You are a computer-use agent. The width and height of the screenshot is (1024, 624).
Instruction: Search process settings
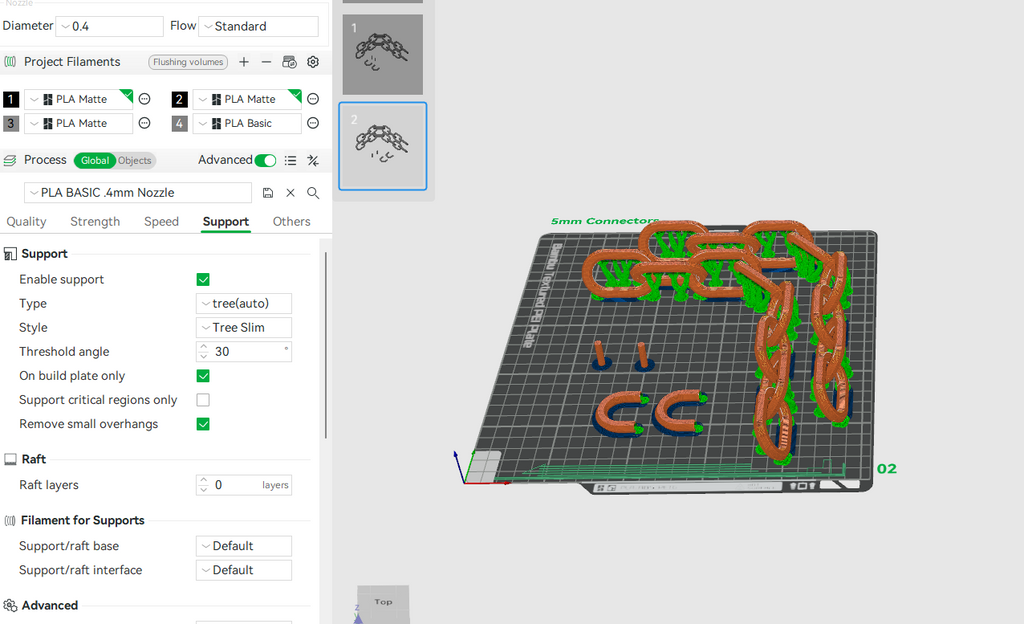click(x=313, y=193)
